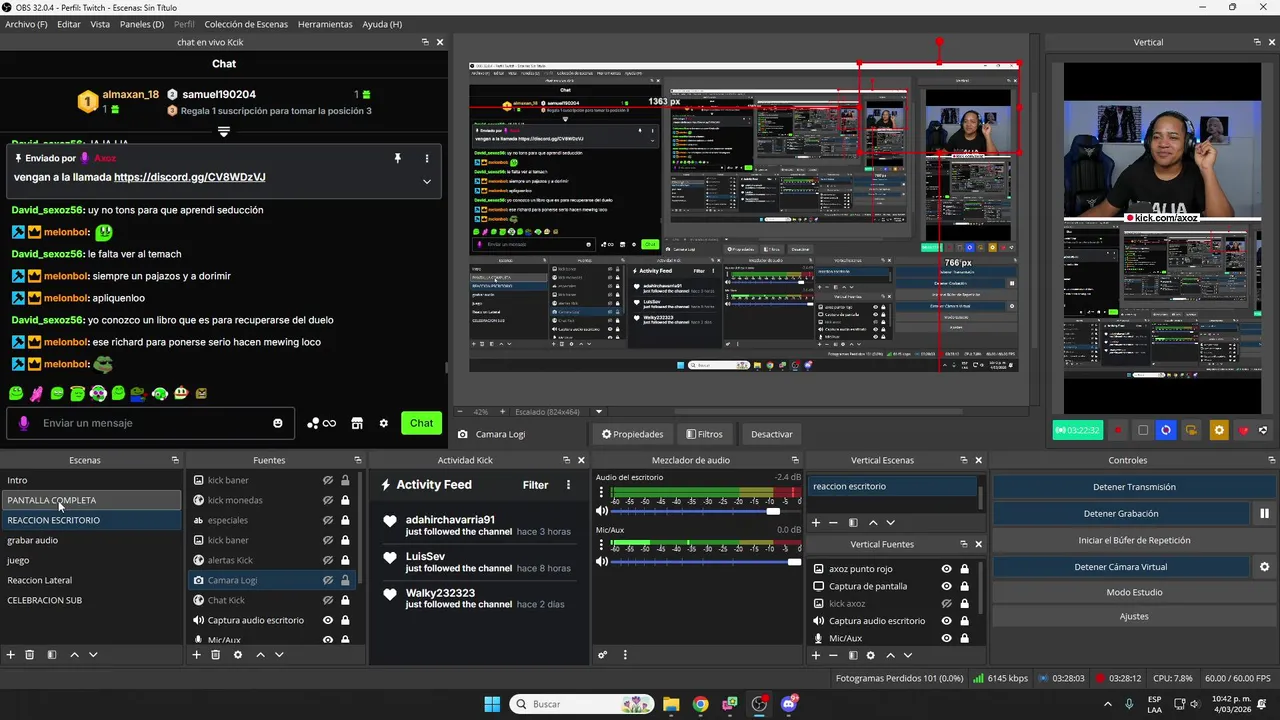1280x720 pixels.
Task: Expand the pinned message chevron
Action: (x=427, y=181)
